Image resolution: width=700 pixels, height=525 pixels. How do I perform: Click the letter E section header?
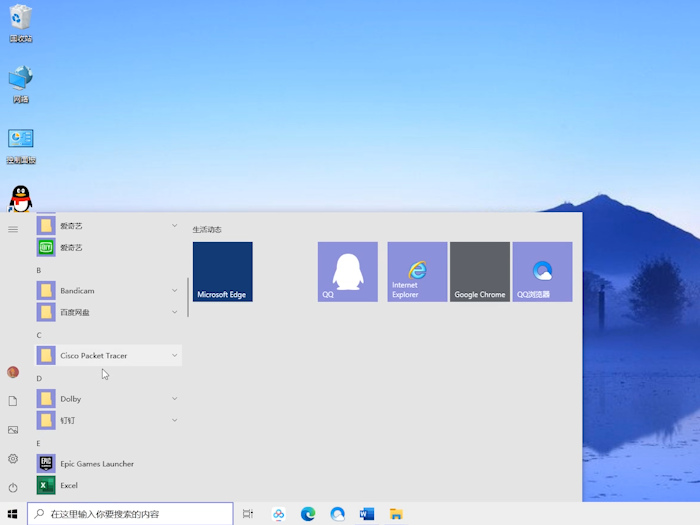(38, 443)
